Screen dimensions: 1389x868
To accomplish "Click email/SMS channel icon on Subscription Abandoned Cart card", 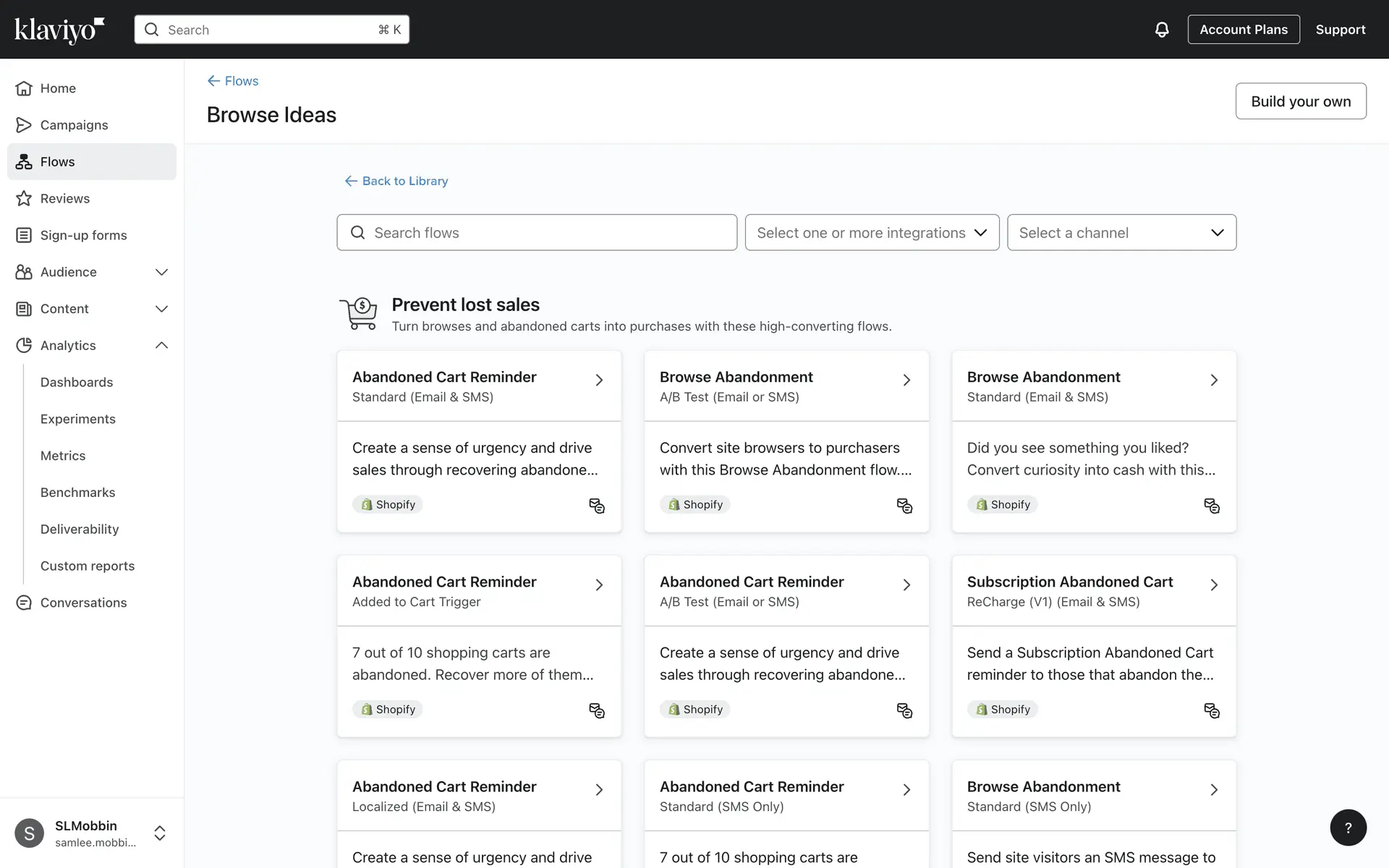I will [x=1212, y=710].
